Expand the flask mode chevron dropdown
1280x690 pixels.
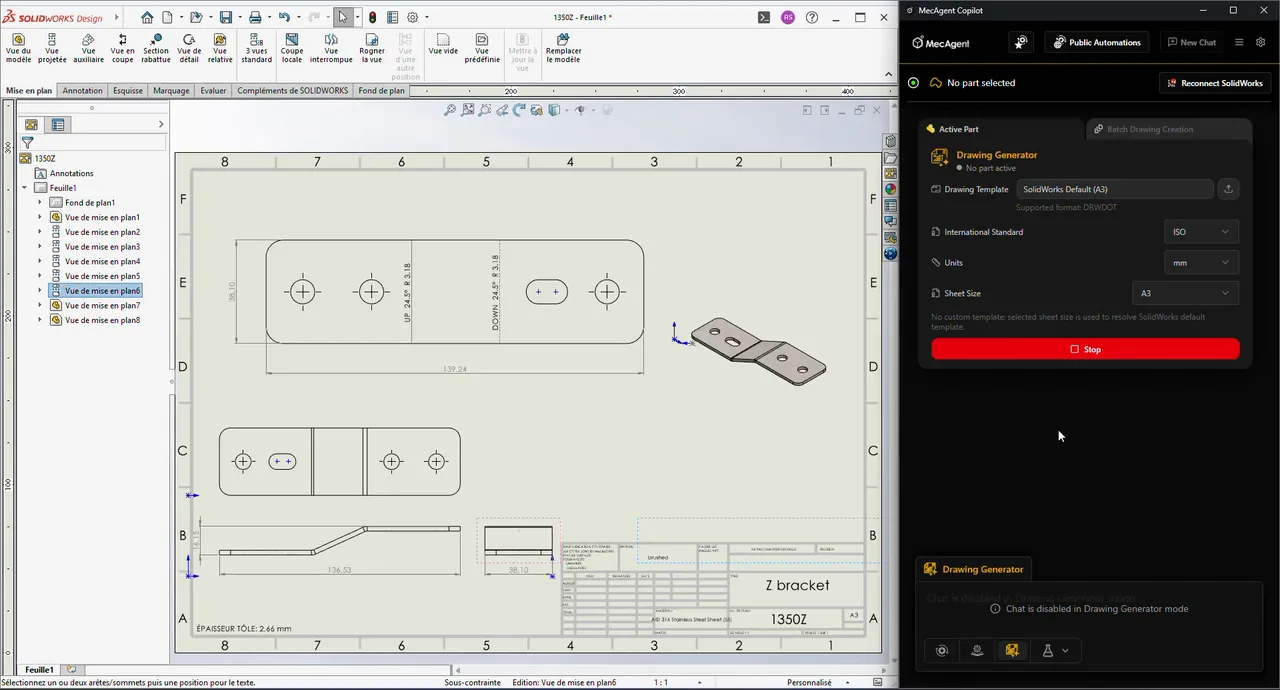point(1065,650)
